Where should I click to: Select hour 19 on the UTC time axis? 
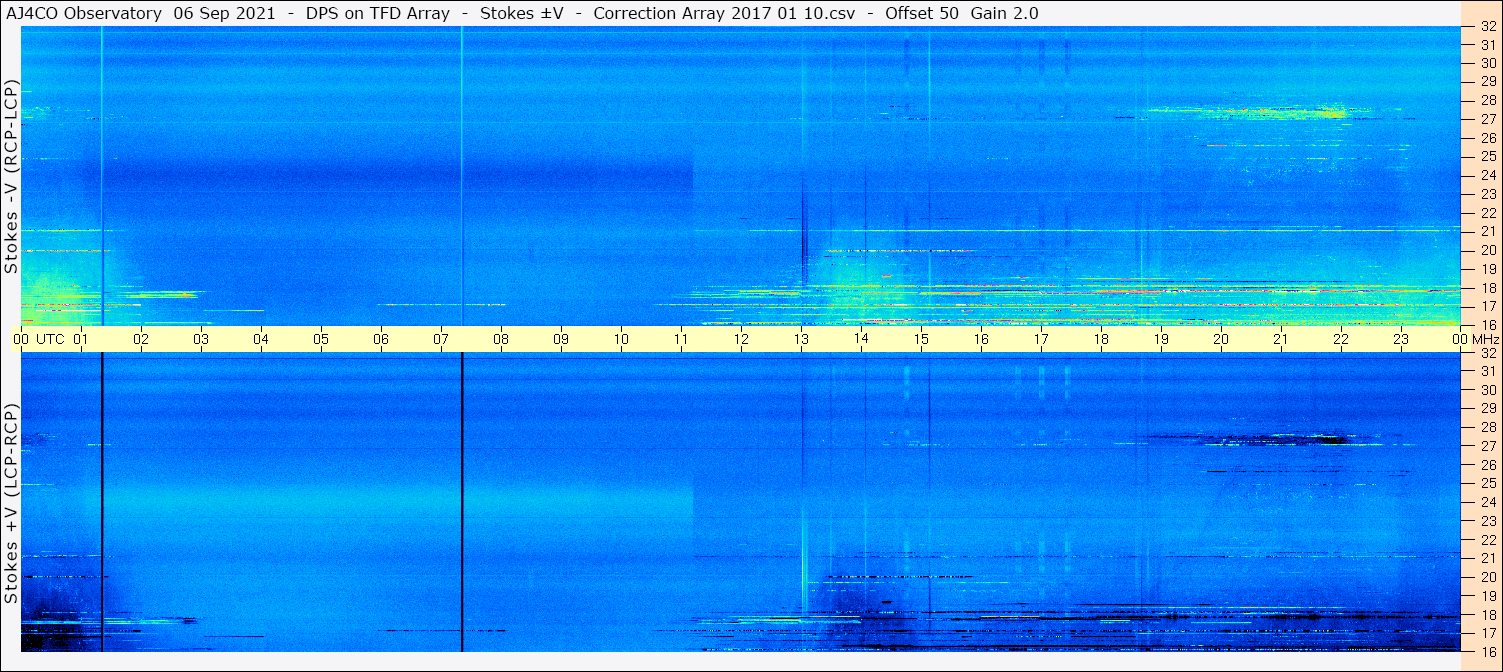[1161, 339]
